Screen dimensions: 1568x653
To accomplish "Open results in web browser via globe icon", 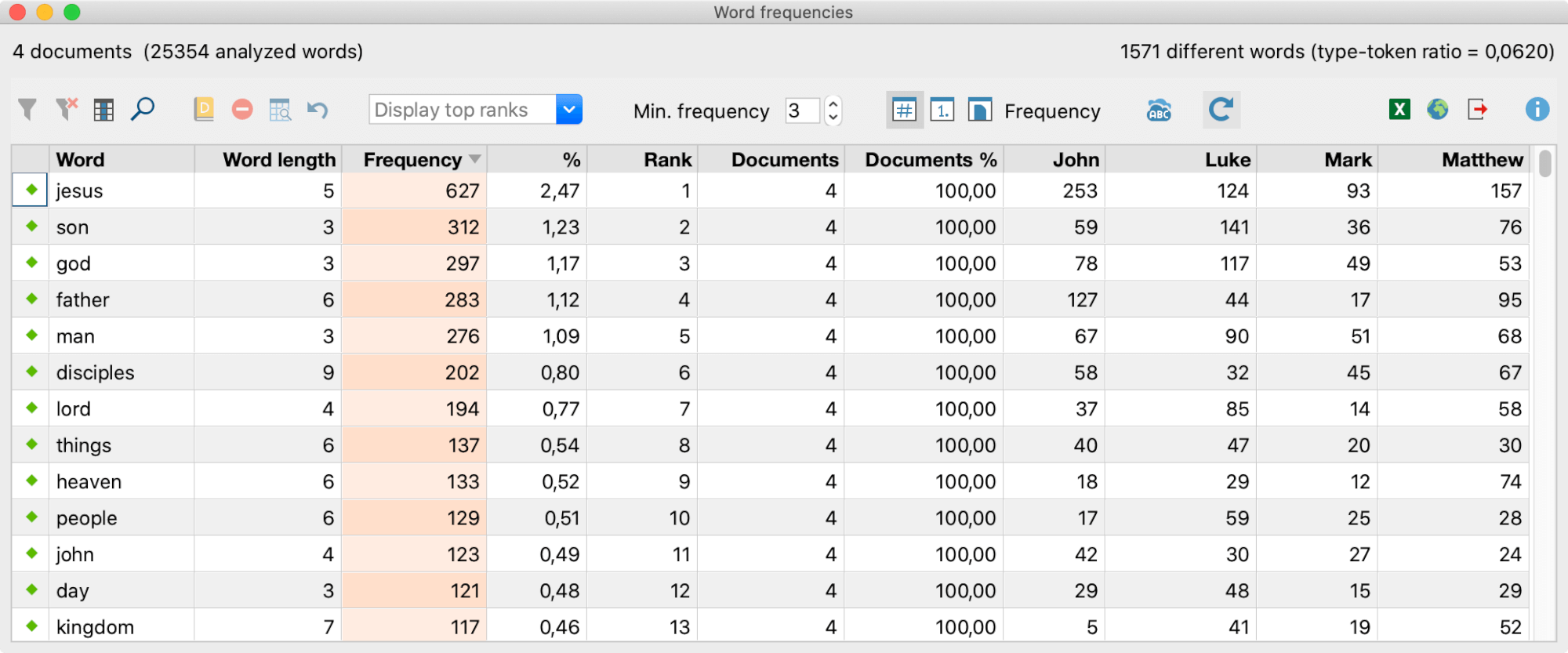I will (x=1438, y=110).
